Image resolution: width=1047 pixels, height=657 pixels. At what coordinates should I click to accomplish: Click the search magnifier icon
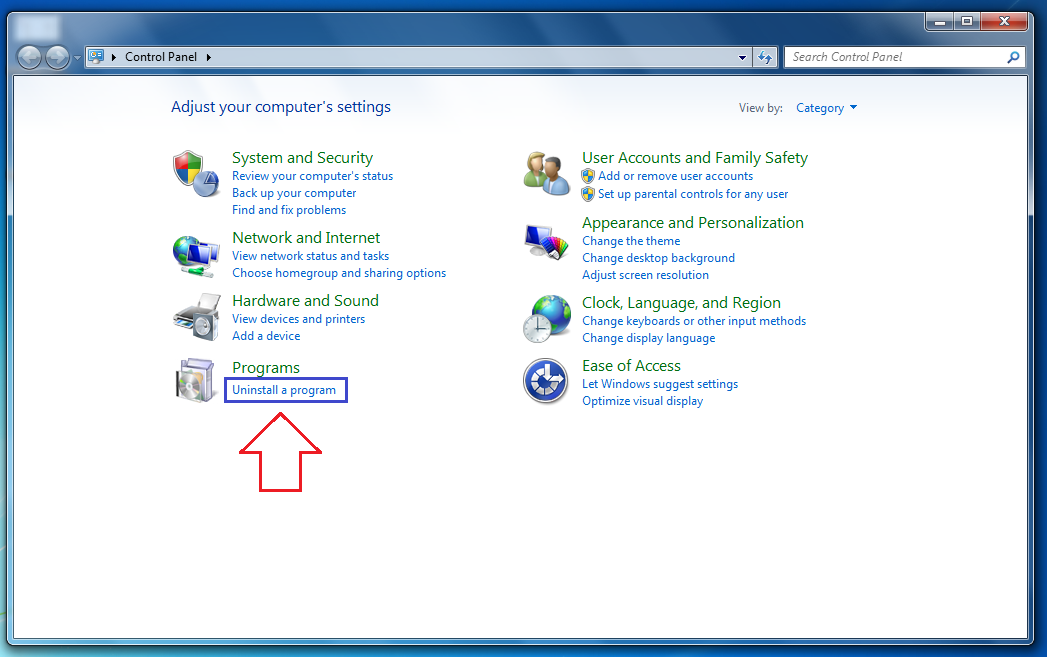pos(1013,57)
